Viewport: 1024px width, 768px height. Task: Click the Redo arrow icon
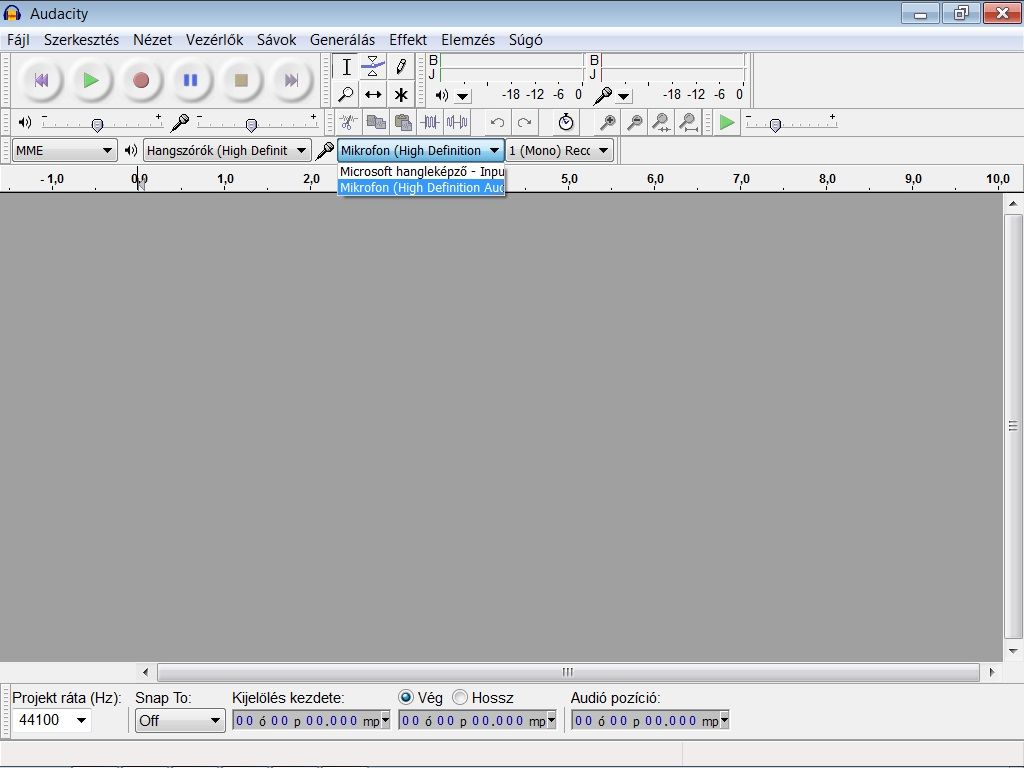[x=524, y=122]
